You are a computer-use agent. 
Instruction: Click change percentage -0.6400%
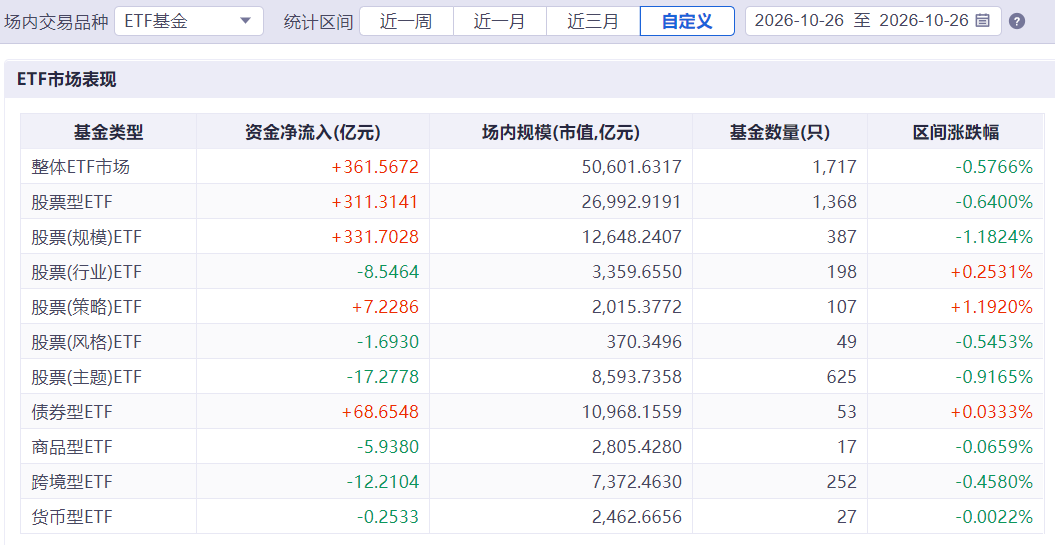pos(994,202)
